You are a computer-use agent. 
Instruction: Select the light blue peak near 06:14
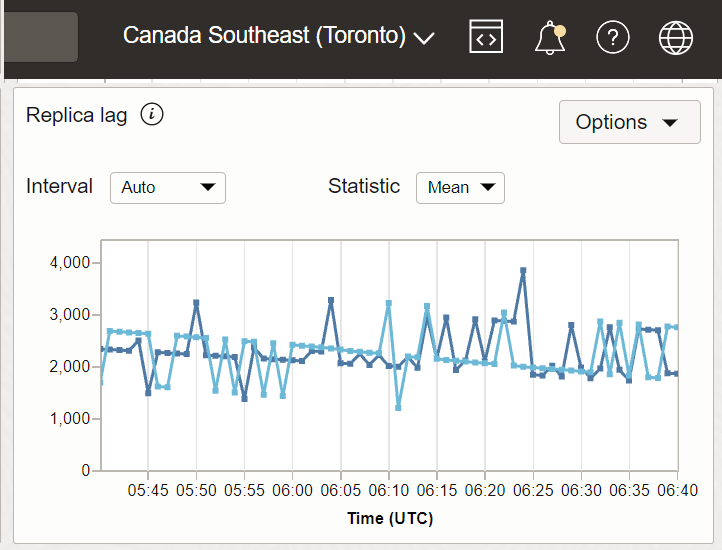427,306
